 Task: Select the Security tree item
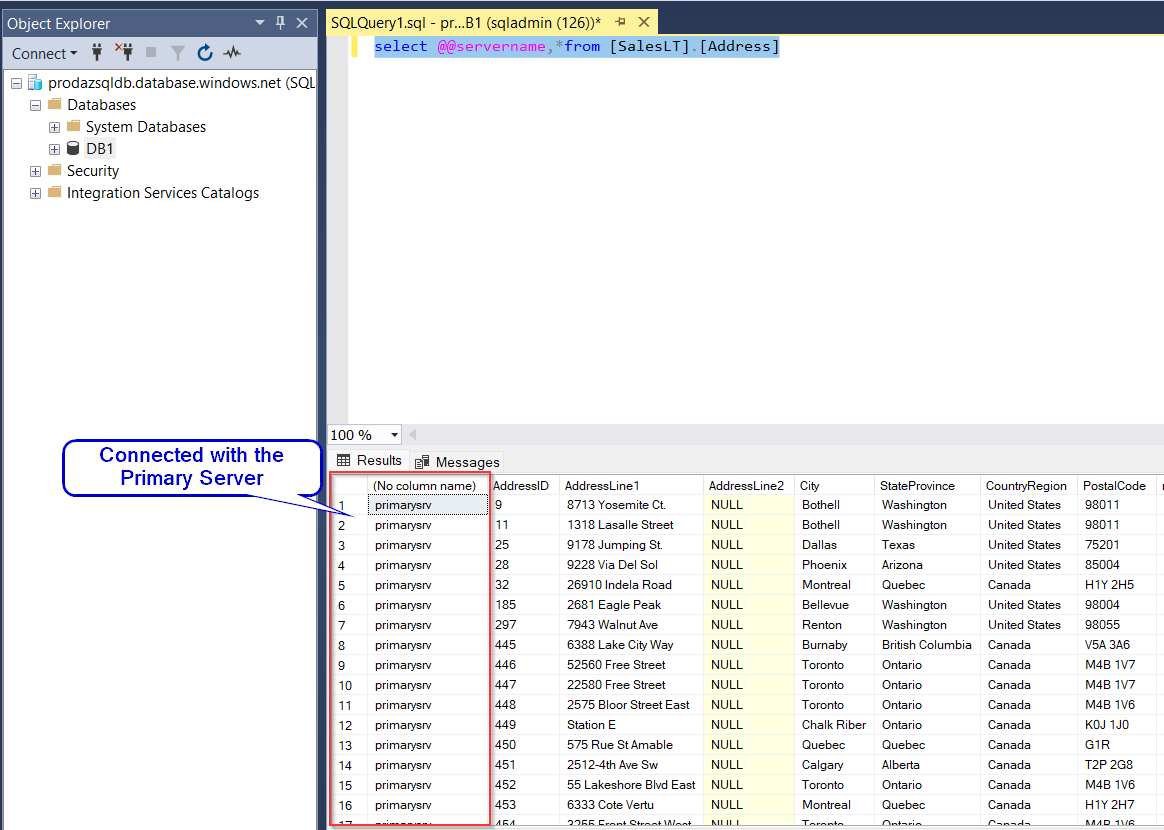pos(93,171)
